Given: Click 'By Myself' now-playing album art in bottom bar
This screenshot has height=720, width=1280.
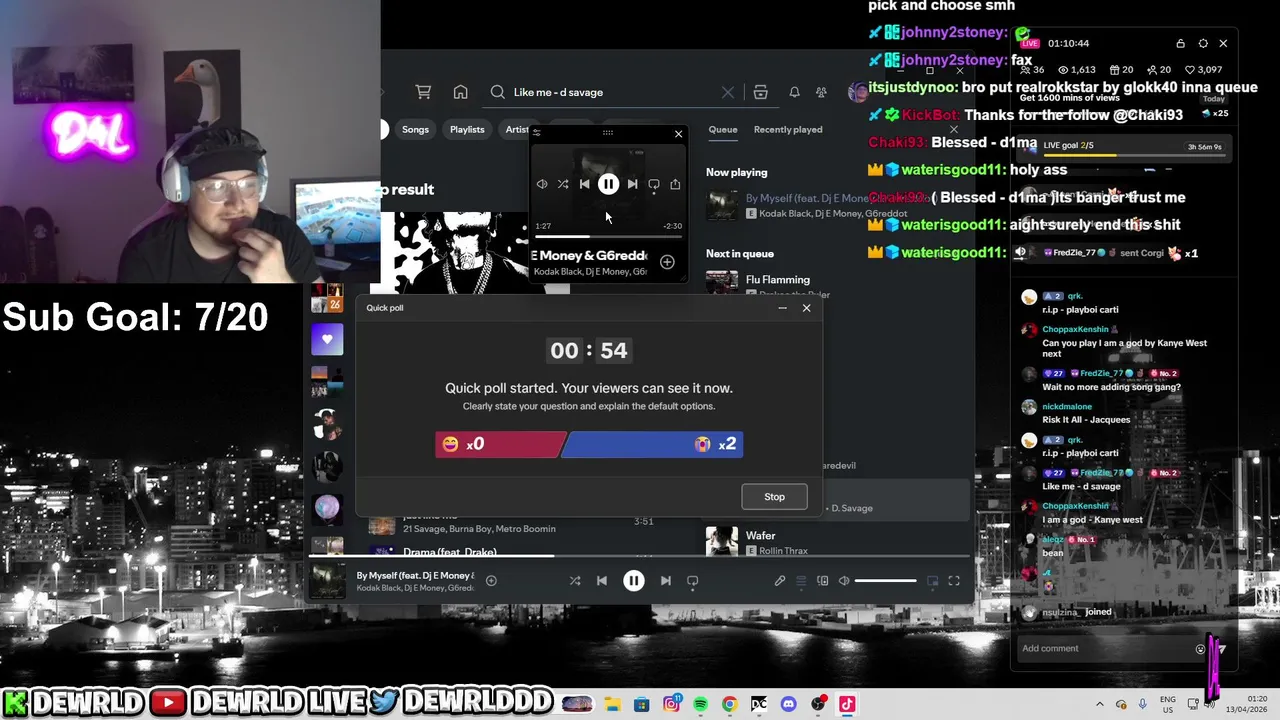Looking at the screenshot, I should [x=327, y=581].
